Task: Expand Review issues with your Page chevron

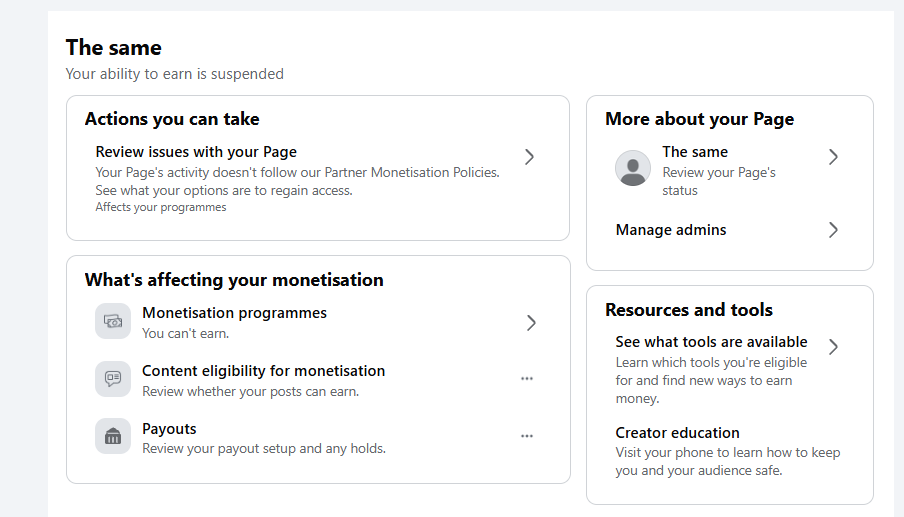Action: pyautogui.click(x=529, y=157)
